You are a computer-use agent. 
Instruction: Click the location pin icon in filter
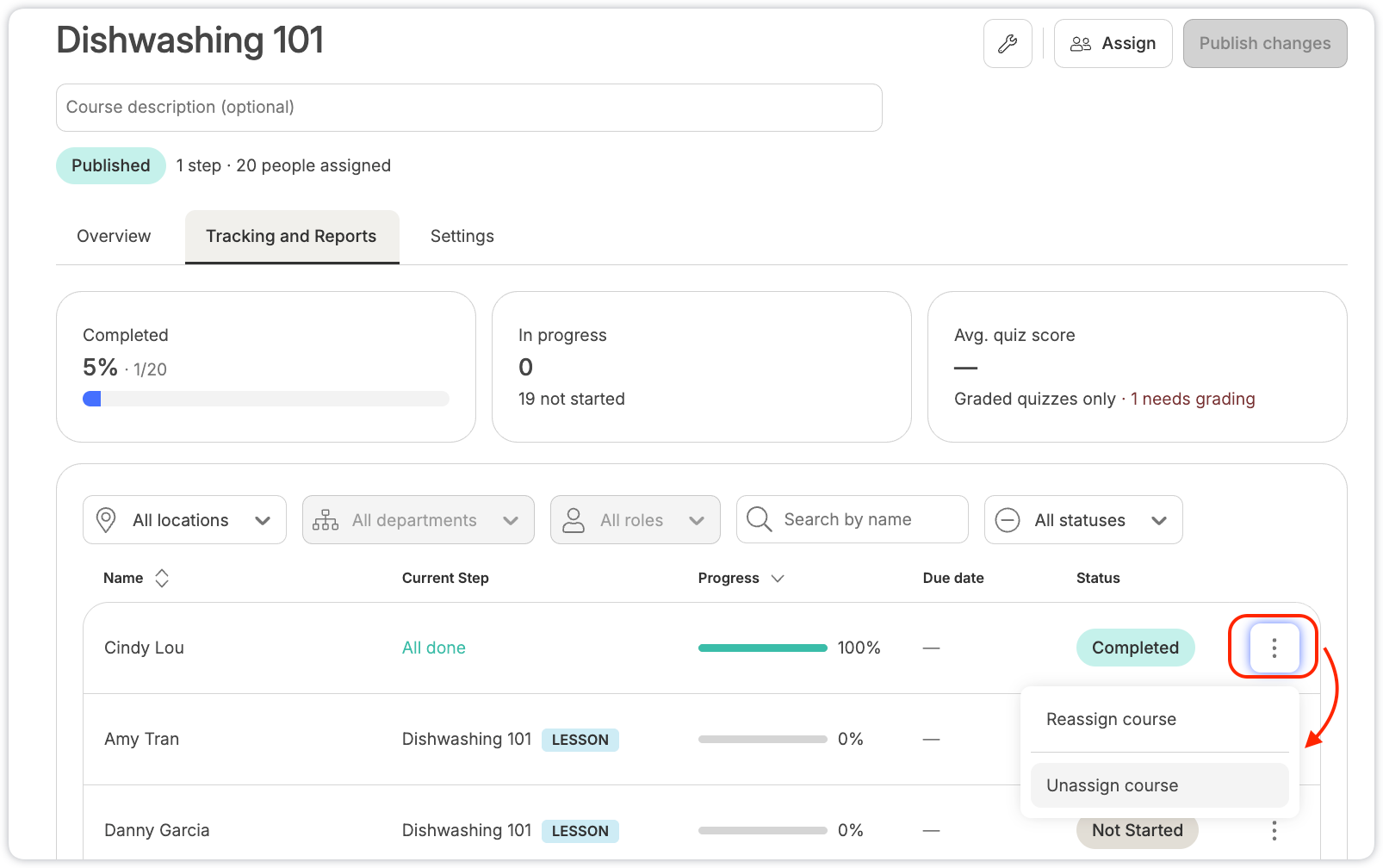(106, 520)
